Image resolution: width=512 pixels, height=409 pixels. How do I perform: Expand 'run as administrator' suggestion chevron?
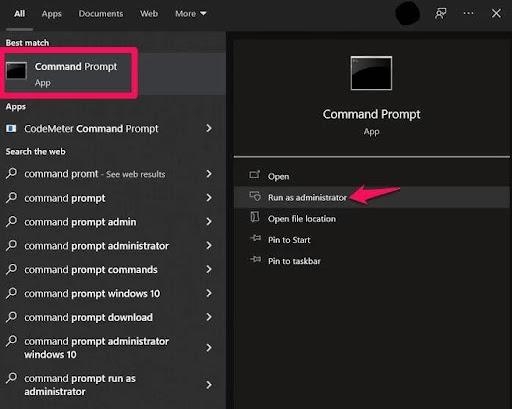tap(209, 385)
